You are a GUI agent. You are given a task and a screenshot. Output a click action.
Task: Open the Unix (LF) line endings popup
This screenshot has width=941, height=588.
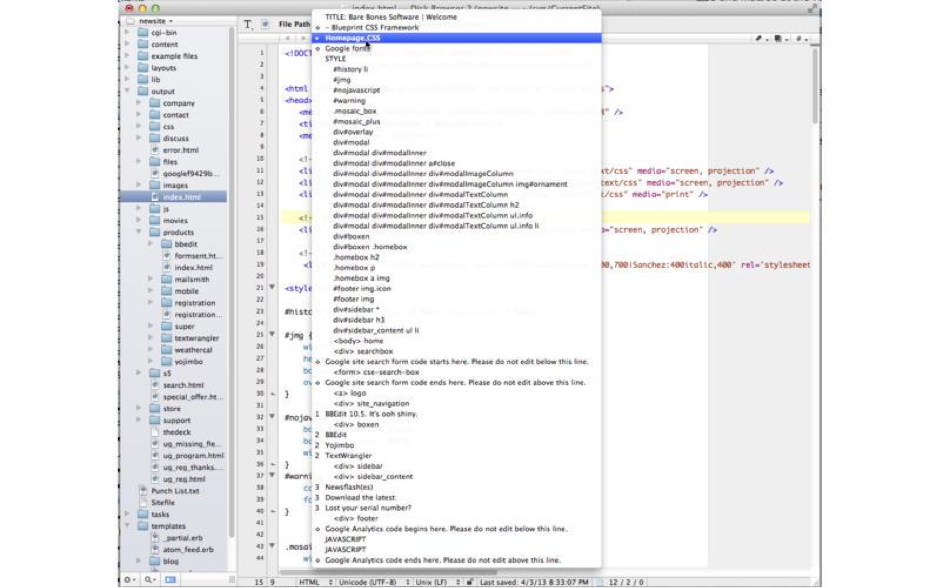[x=437, y=582]
